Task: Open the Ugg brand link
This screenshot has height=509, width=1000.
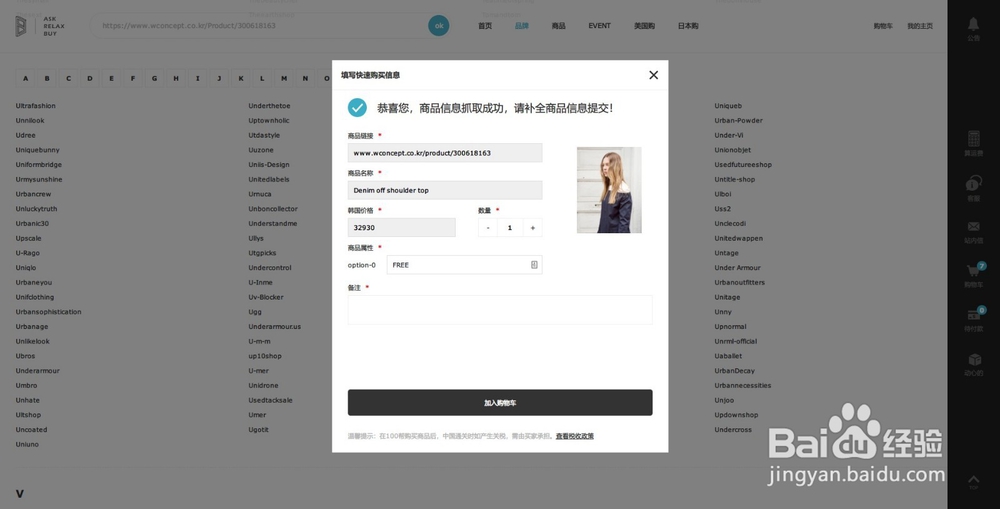Action: (255, 312)
